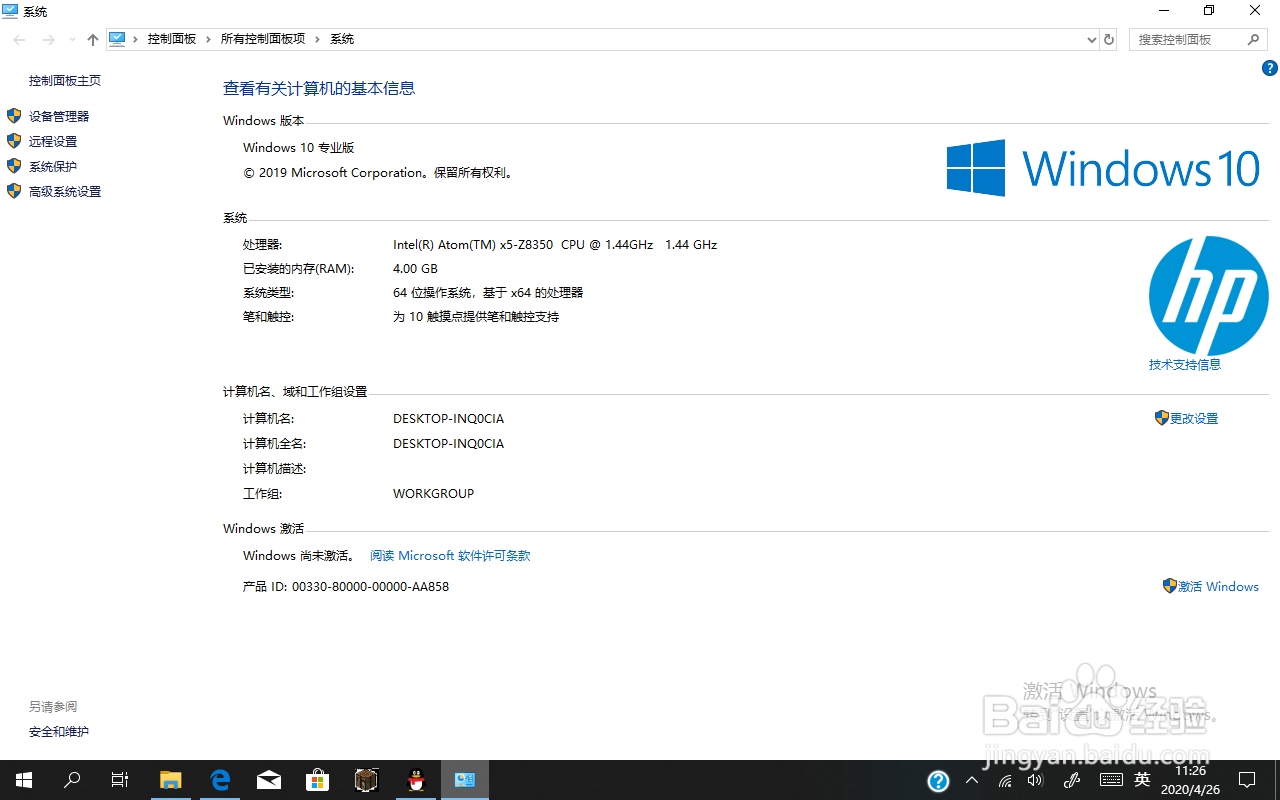The image size is (1280, 800).
Task: Click the Windows 10 logo
Action: tap(1103, 168)
